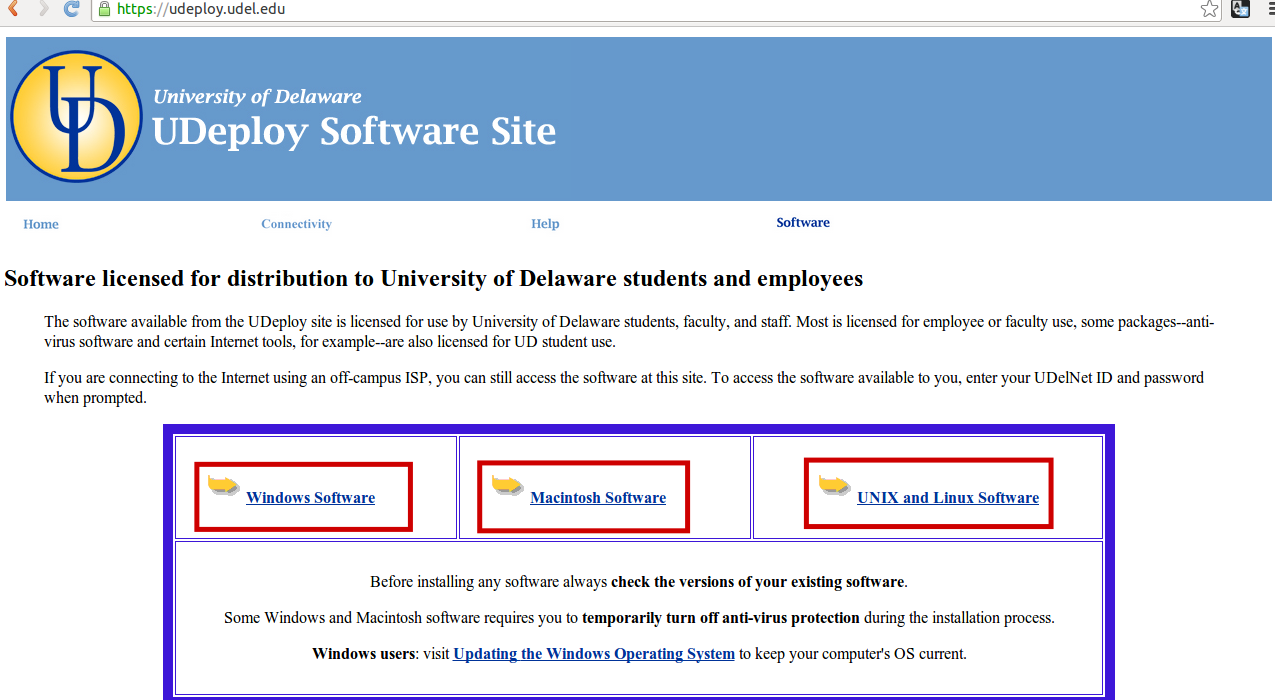Image resolution: width=1275 pixels, height=700 pixels.
Task: Click the green padlock security icon
Action: (x=103, y=9)
